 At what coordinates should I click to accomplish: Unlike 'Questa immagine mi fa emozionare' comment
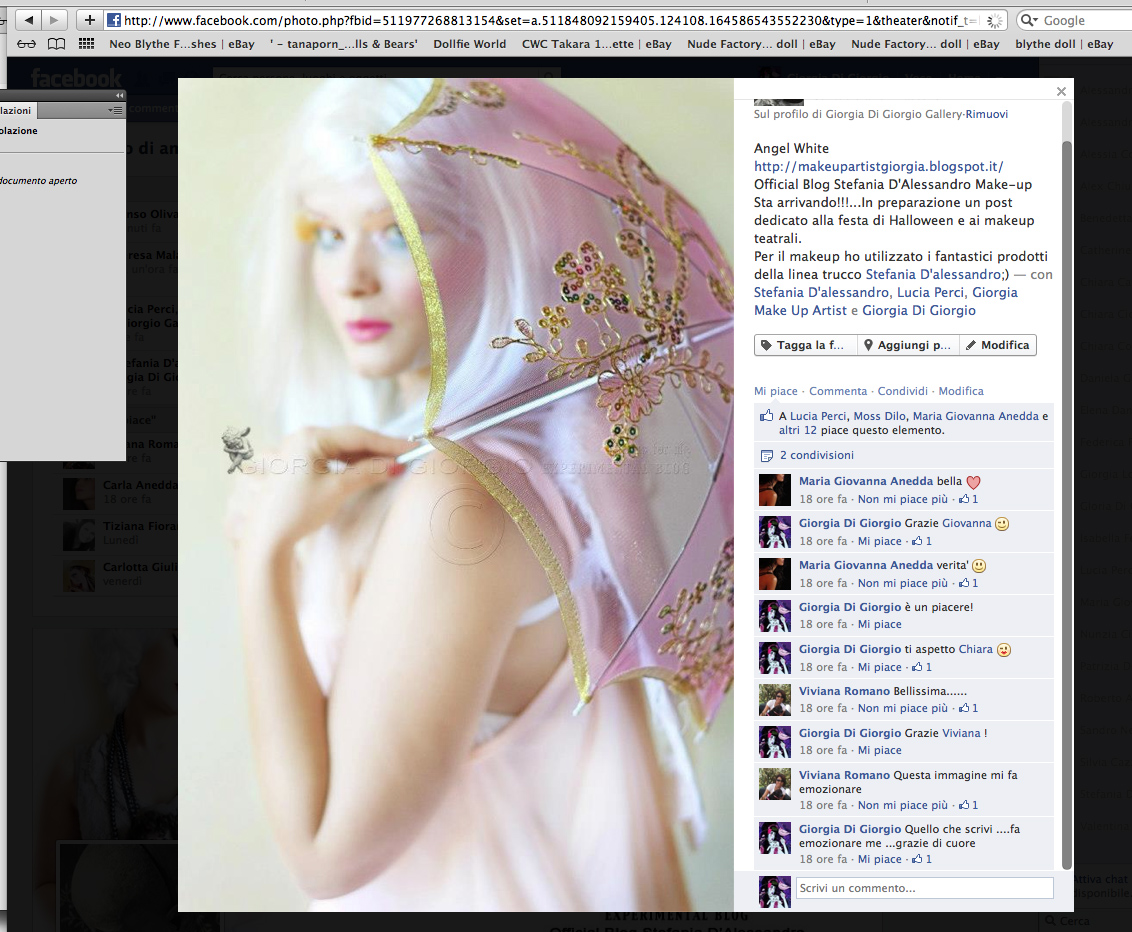point(902,806)
